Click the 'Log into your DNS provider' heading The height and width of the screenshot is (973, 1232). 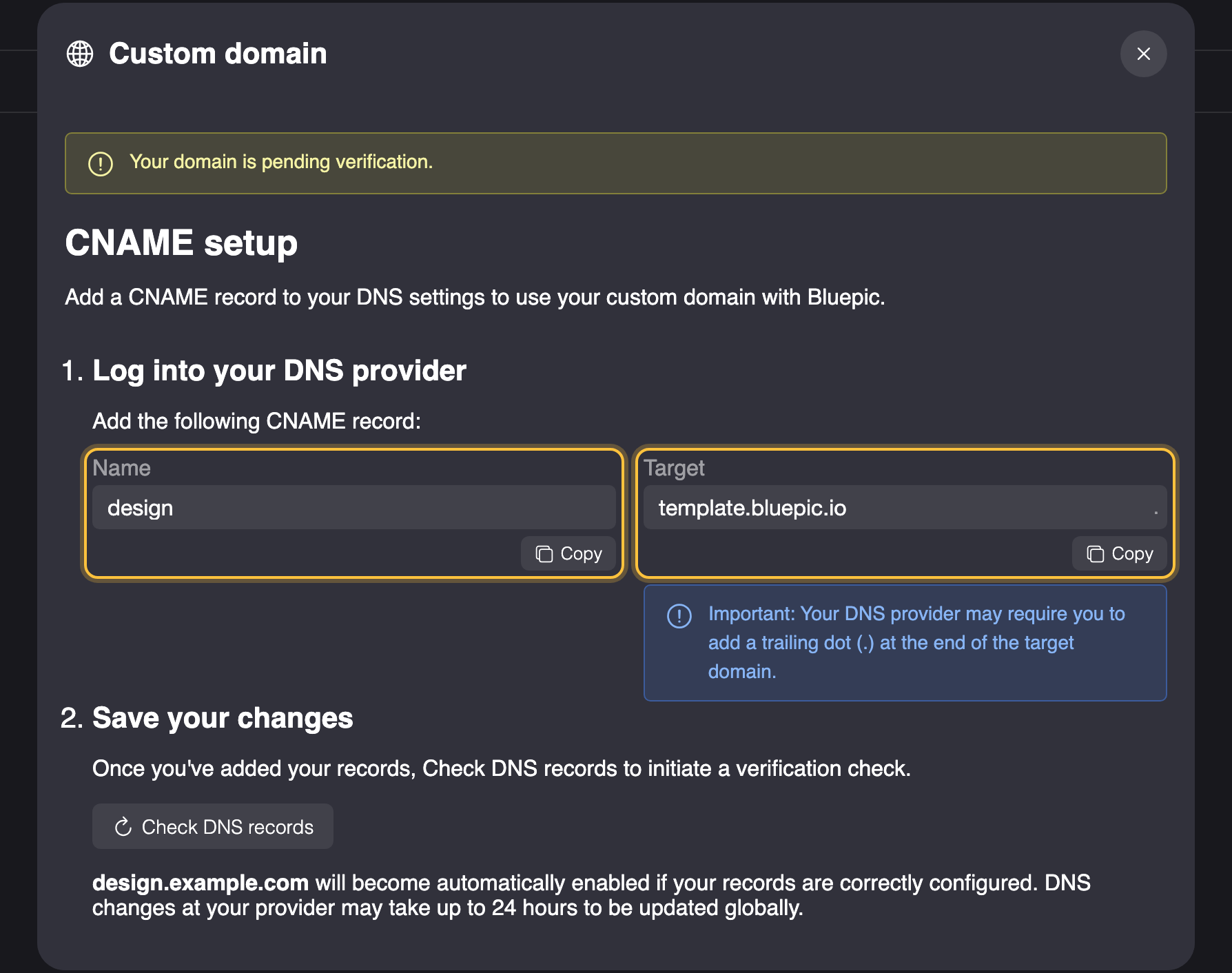coord(279,371)
